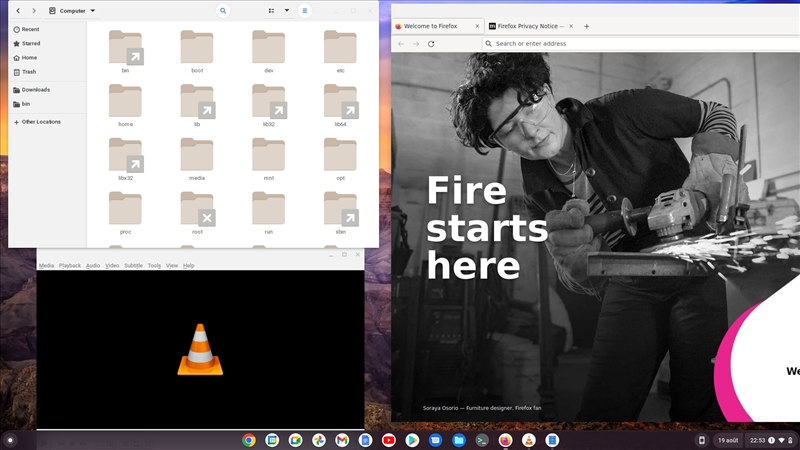Switch to the Firefox Privacy Notice tab
This screenshot has height=450, width=800.
(x=530, y=26)
